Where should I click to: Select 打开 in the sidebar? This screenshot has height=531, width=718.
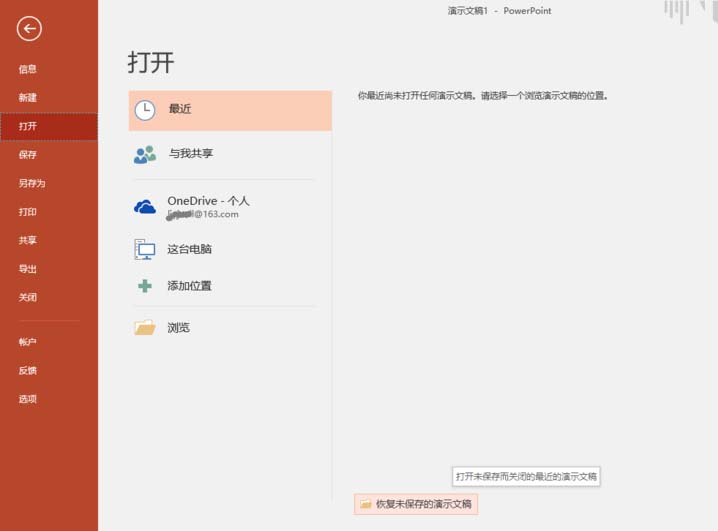click(x=49, y=126)
